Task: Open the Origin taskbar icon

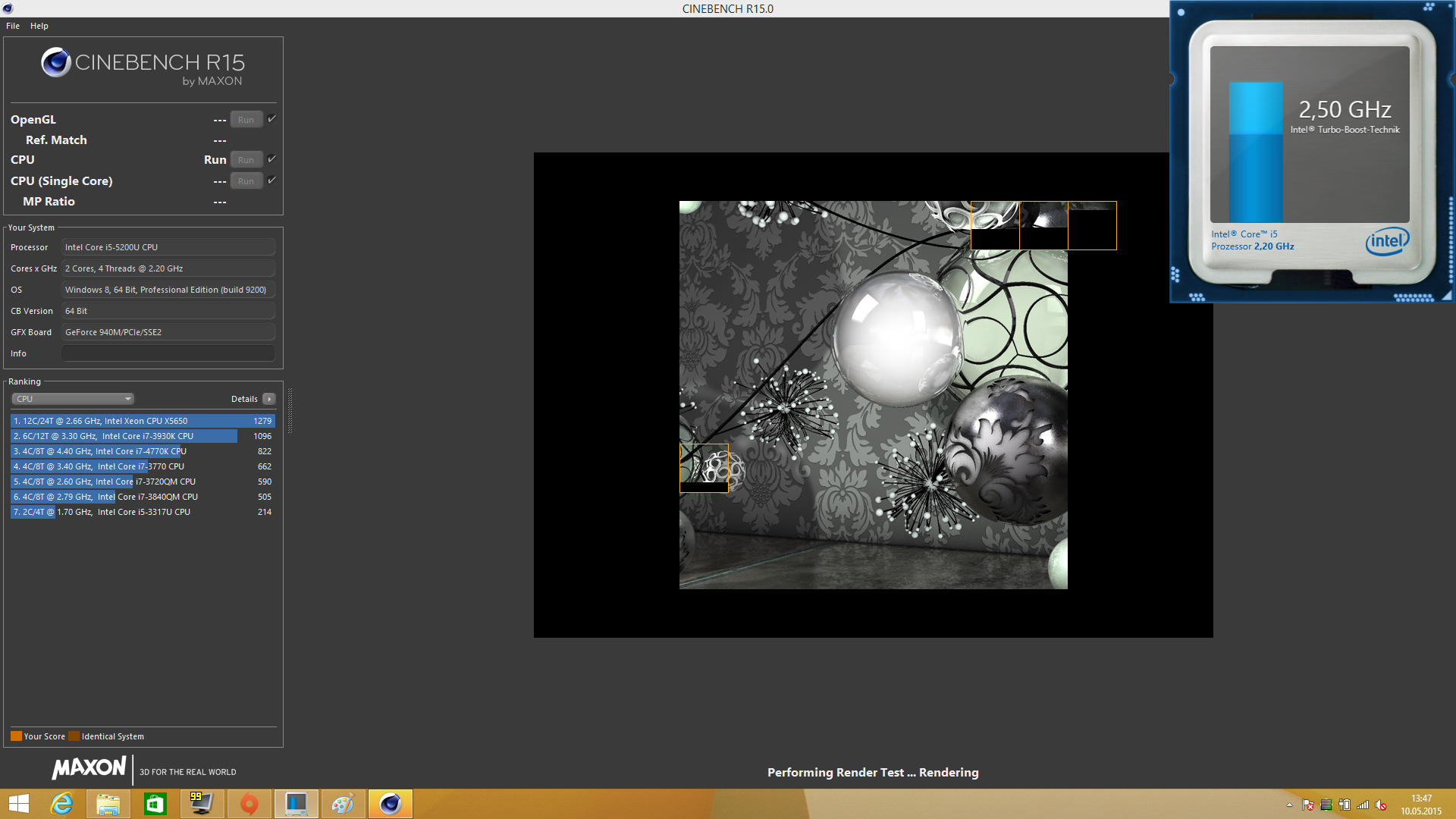Action: pyautogui.click(x=249, y=804)
